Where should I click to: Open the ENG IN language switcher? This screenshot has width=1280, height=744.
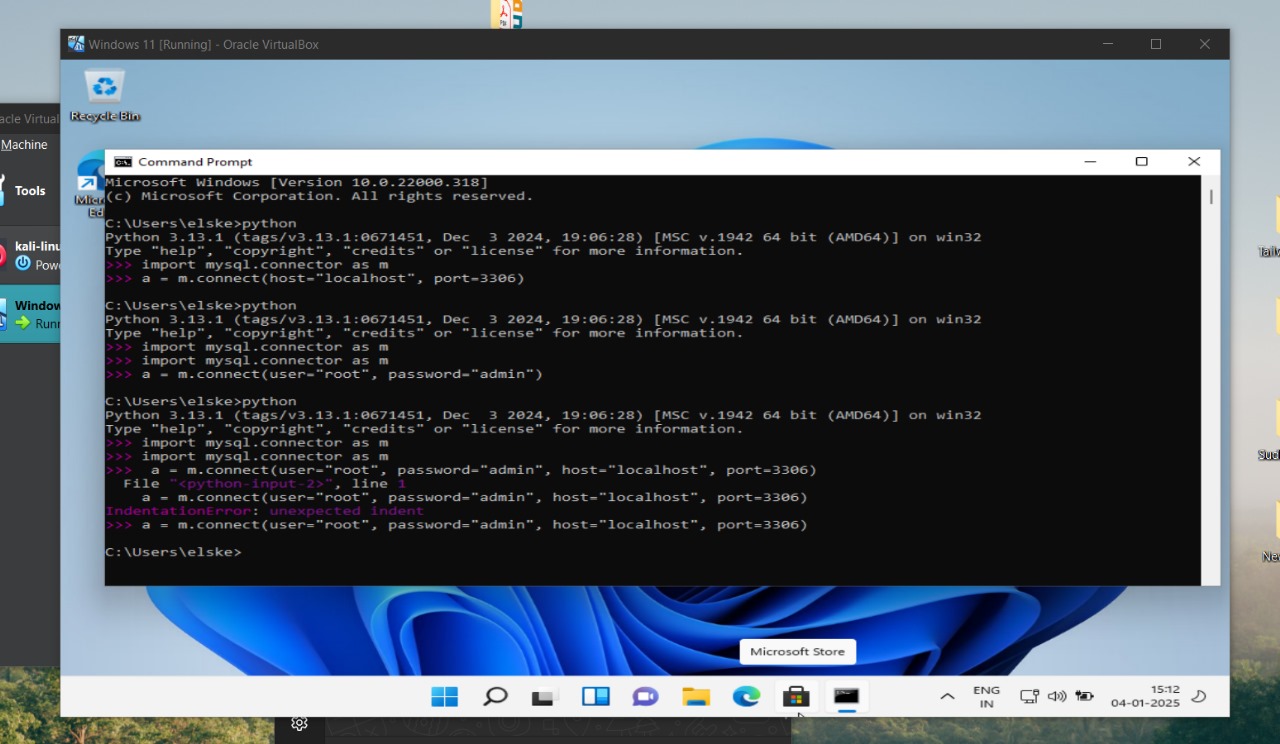[x=986, y=697]
